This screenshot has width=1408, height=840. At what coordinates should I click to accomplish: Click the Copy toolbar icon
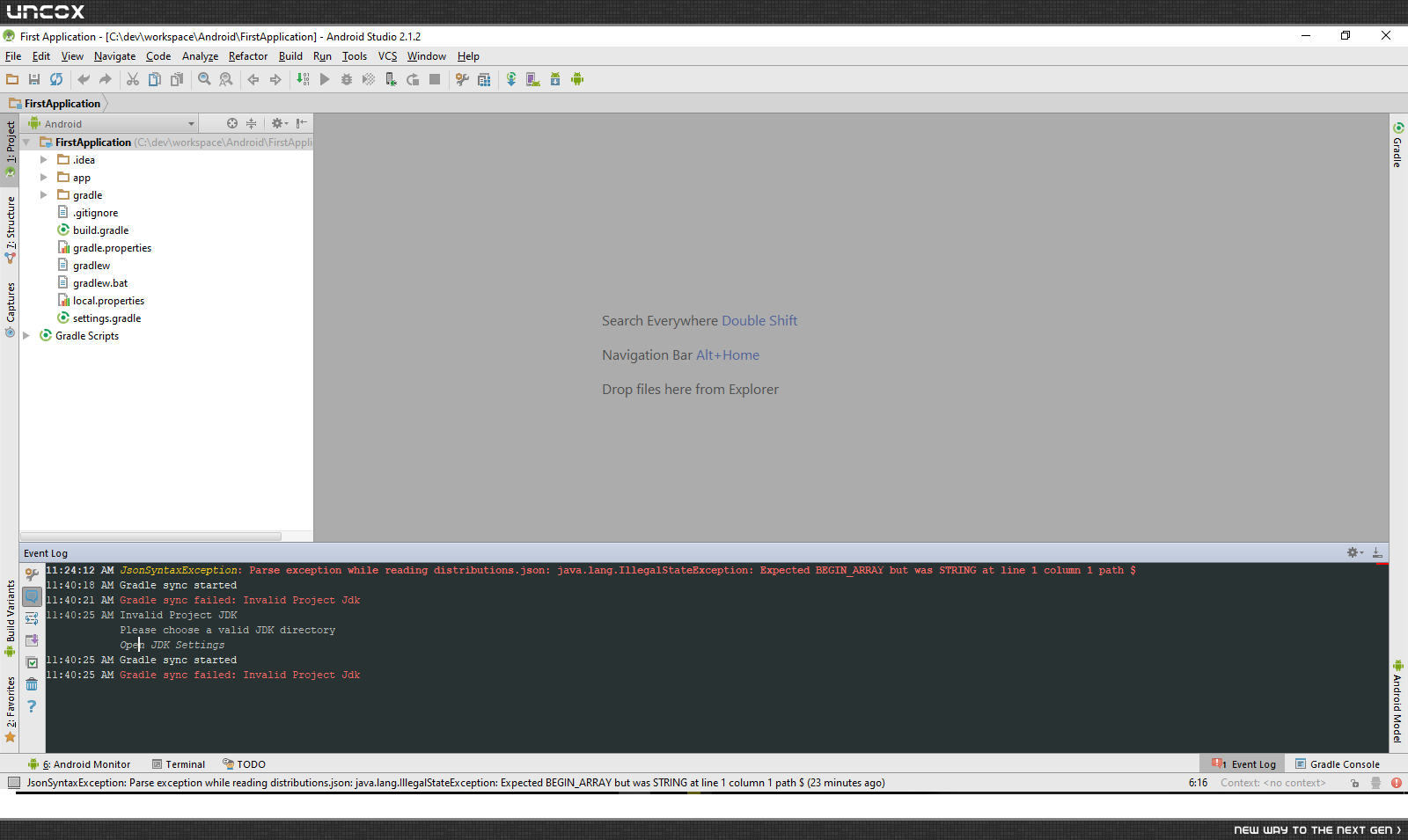pyautogui.click(x=155, y=79)
